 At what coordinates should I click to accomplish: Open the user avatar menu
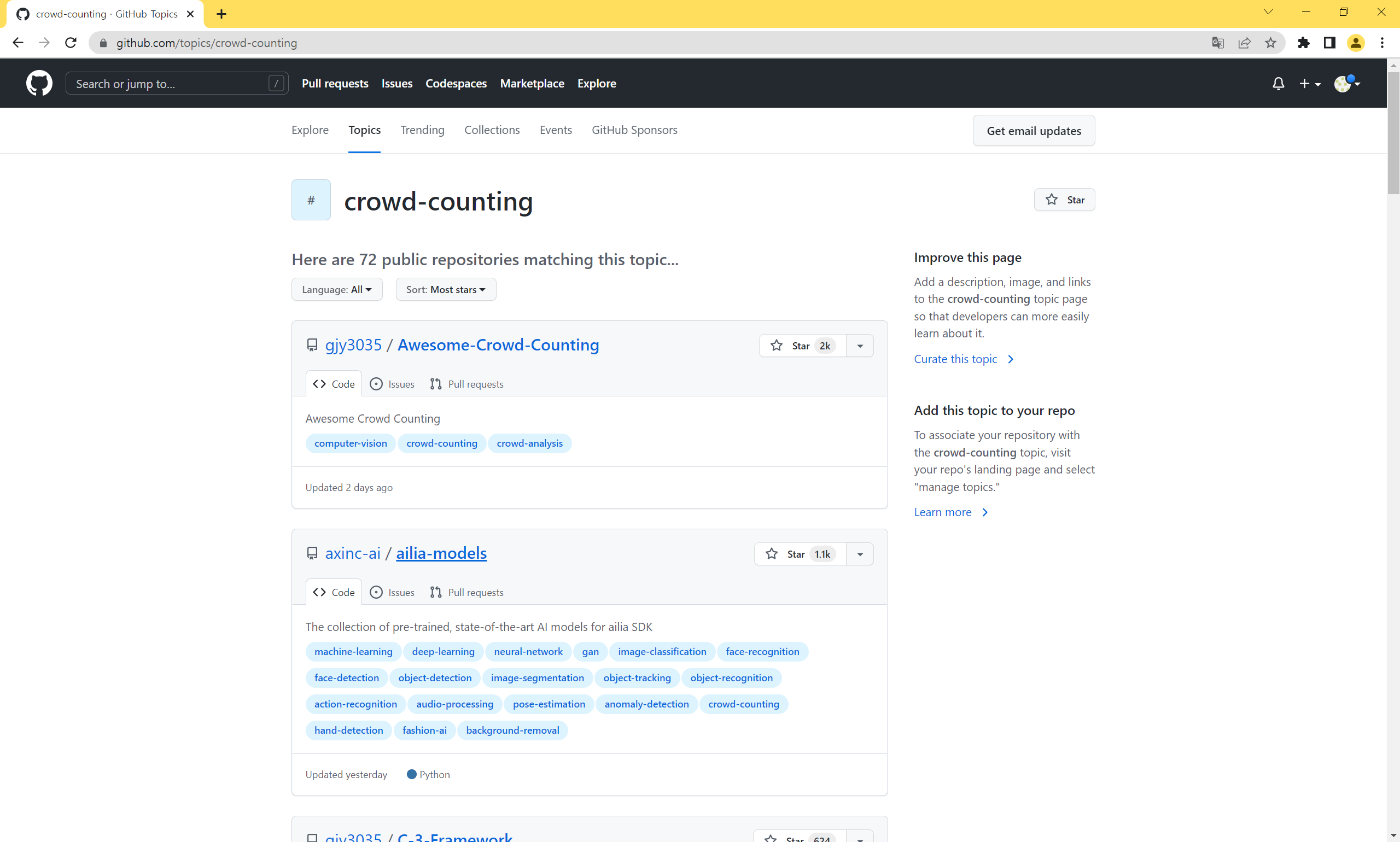pyautogui.click(x=1346, y=84)
